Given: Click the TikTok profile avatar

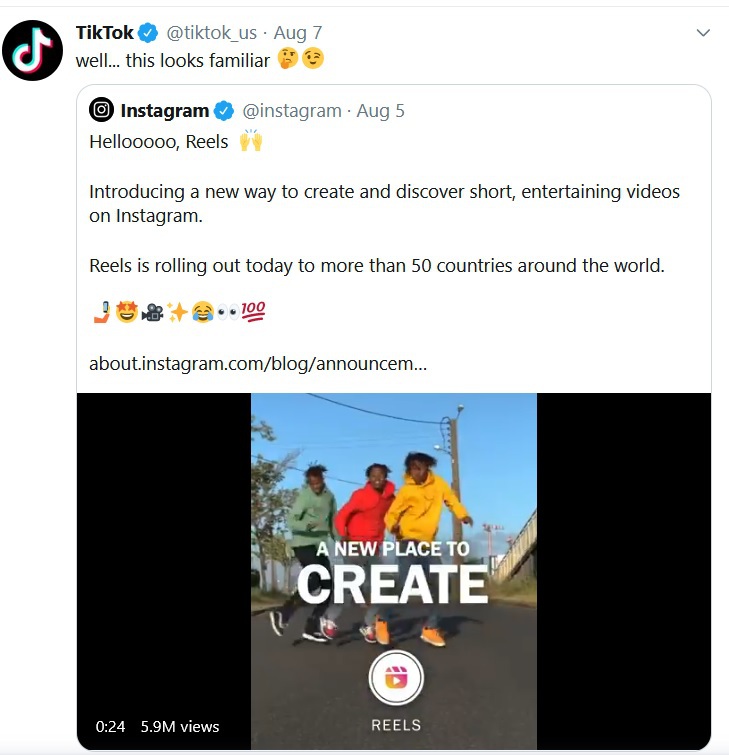Looking at the screenshot, I should [x=33, y=50].
